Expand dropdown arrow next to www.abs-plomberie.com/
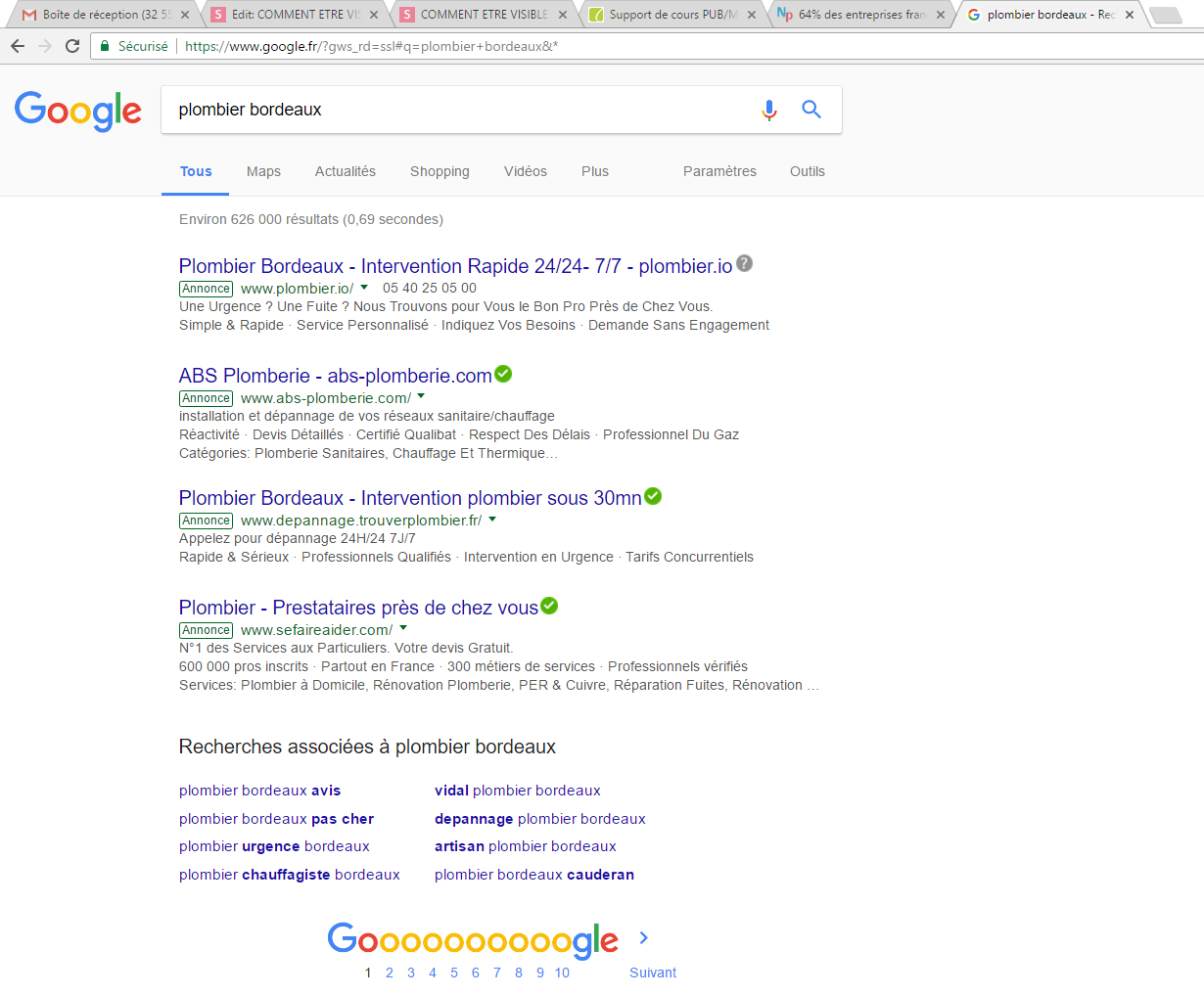Viewport: 1204px width, 996px height. click(x=421, y=397)
